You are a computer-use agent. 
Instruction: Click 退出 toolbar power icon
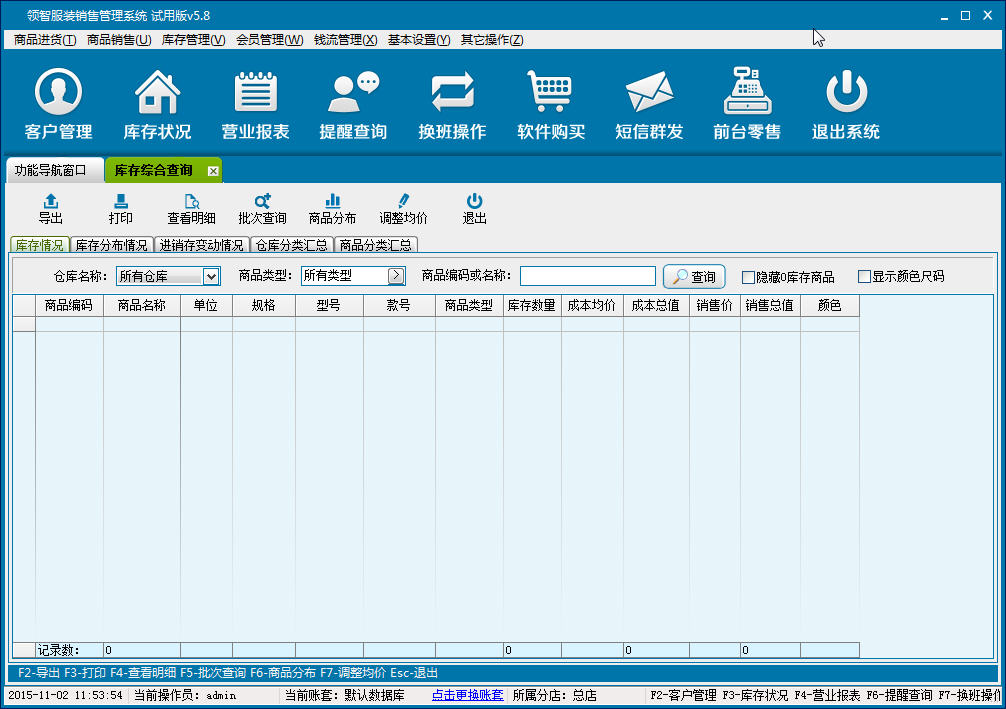pyautogui.click(x=474, y=209)
